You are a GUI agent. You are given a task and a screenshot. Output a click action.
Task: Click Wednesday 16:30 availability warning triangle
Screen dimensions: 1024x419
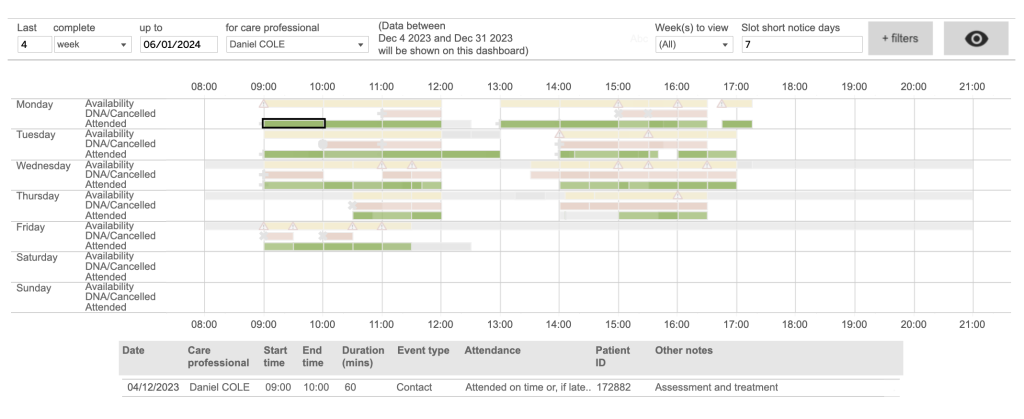(706, 165)
